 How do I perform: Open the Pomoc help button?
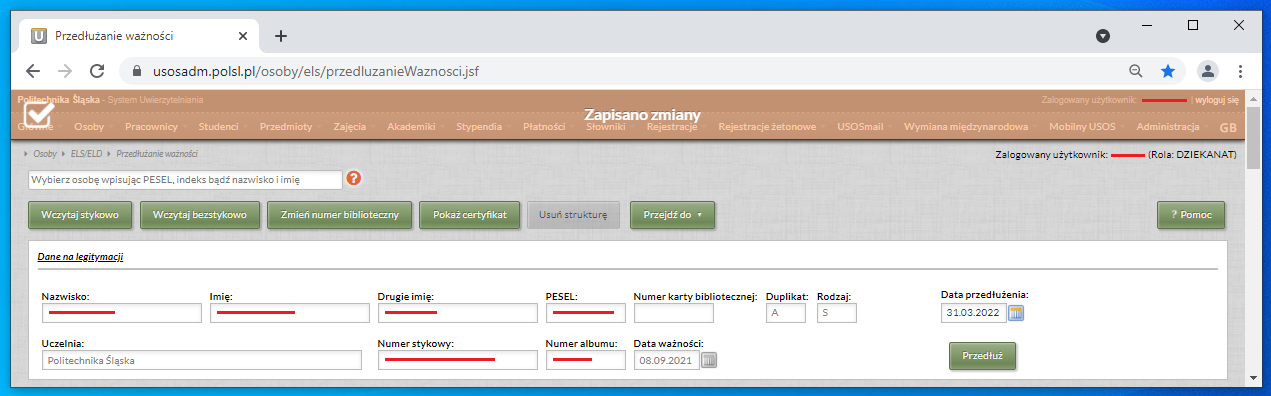click(1191, 215)
